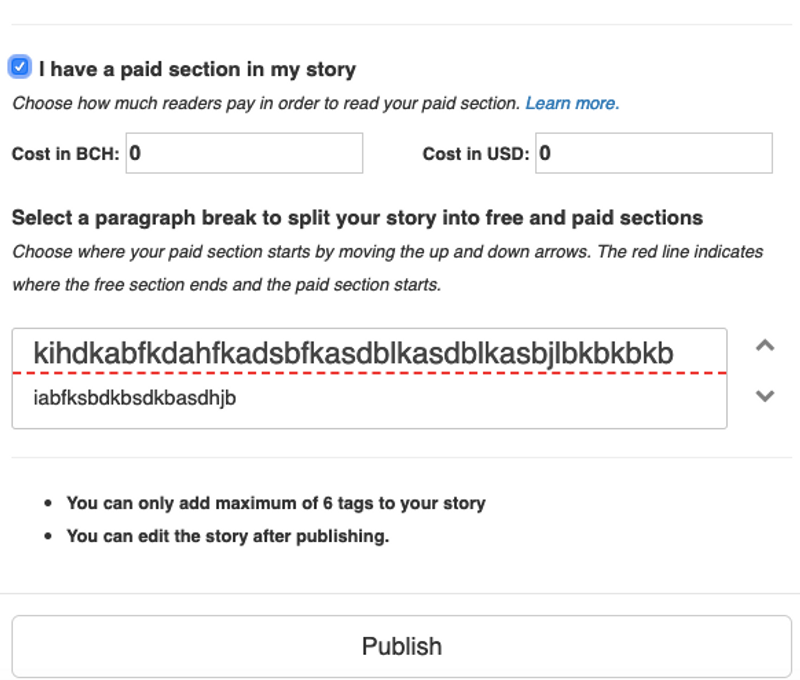Focus the Cost in BCH field
The image size is (800, 680).
tap(244, 153)
